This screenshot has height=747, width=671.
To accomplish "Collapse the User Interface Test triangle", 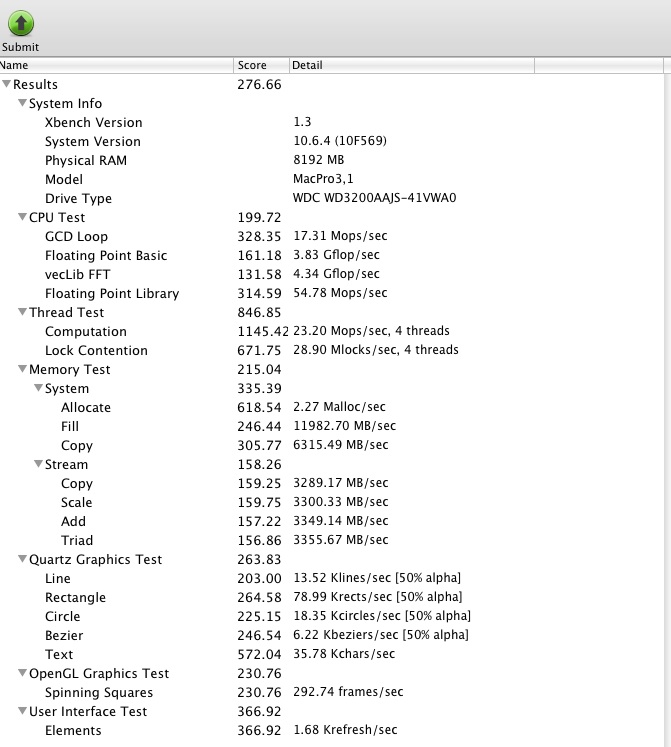I will 22,711.
